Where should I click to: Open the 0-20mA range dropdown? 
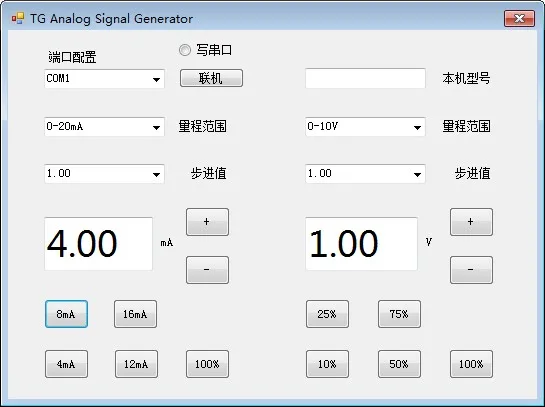[x=156, y=127]
